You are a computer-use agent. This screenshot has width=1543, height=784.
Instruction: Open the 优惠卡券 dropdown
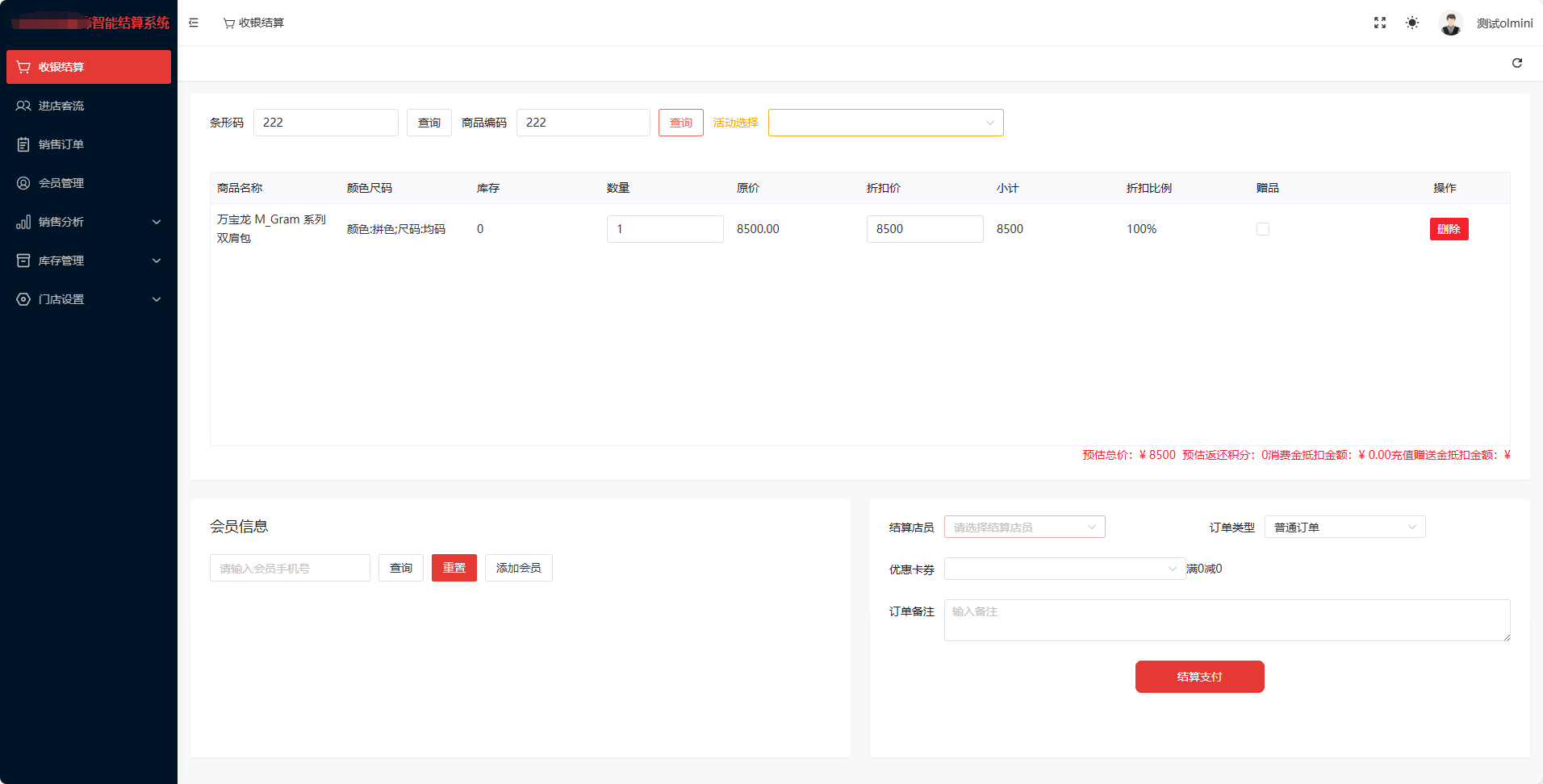click(x=1064, y=569)
